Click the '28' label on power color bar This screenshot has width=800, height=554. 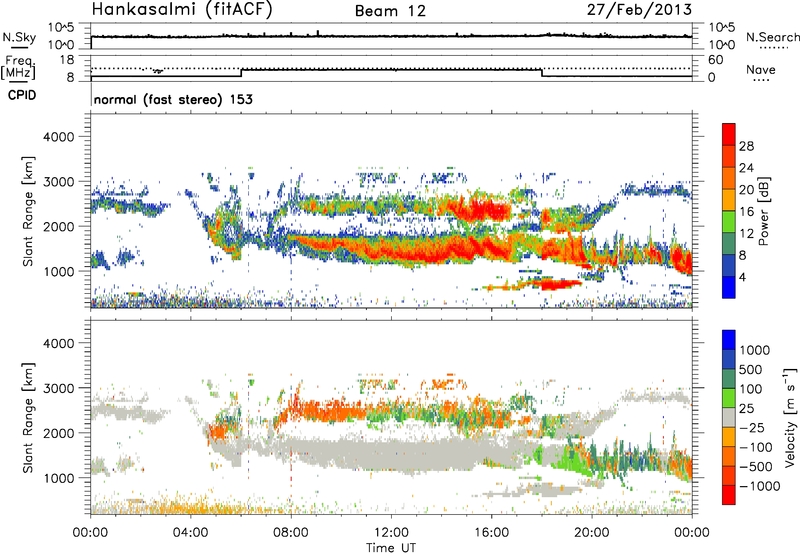pos(746,146)
